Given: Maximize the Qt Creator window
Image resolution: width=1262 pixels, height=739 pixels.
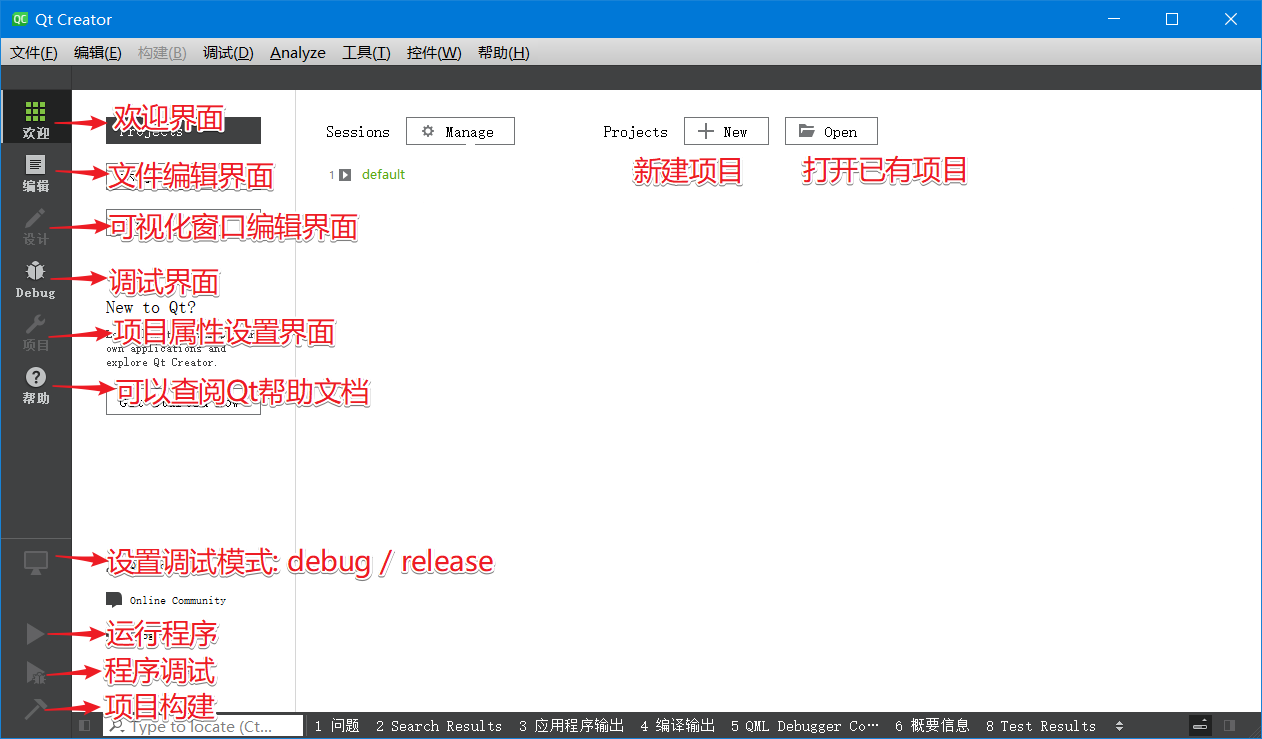Looking at the screenshot, I should point(1172,19).
